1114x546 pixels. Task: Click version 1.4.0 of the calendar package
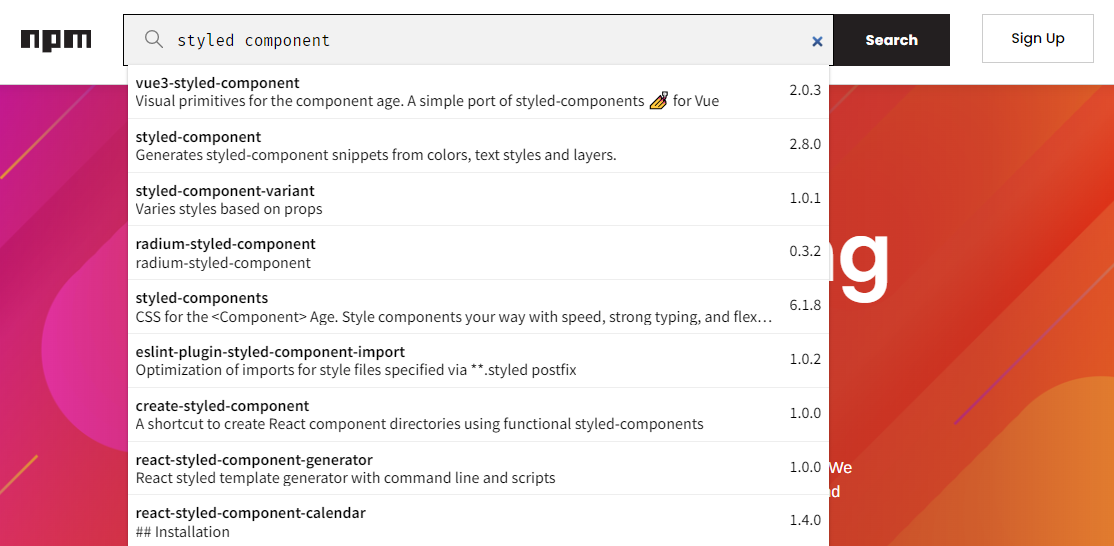pyautogui.click(x=804, y=520)
